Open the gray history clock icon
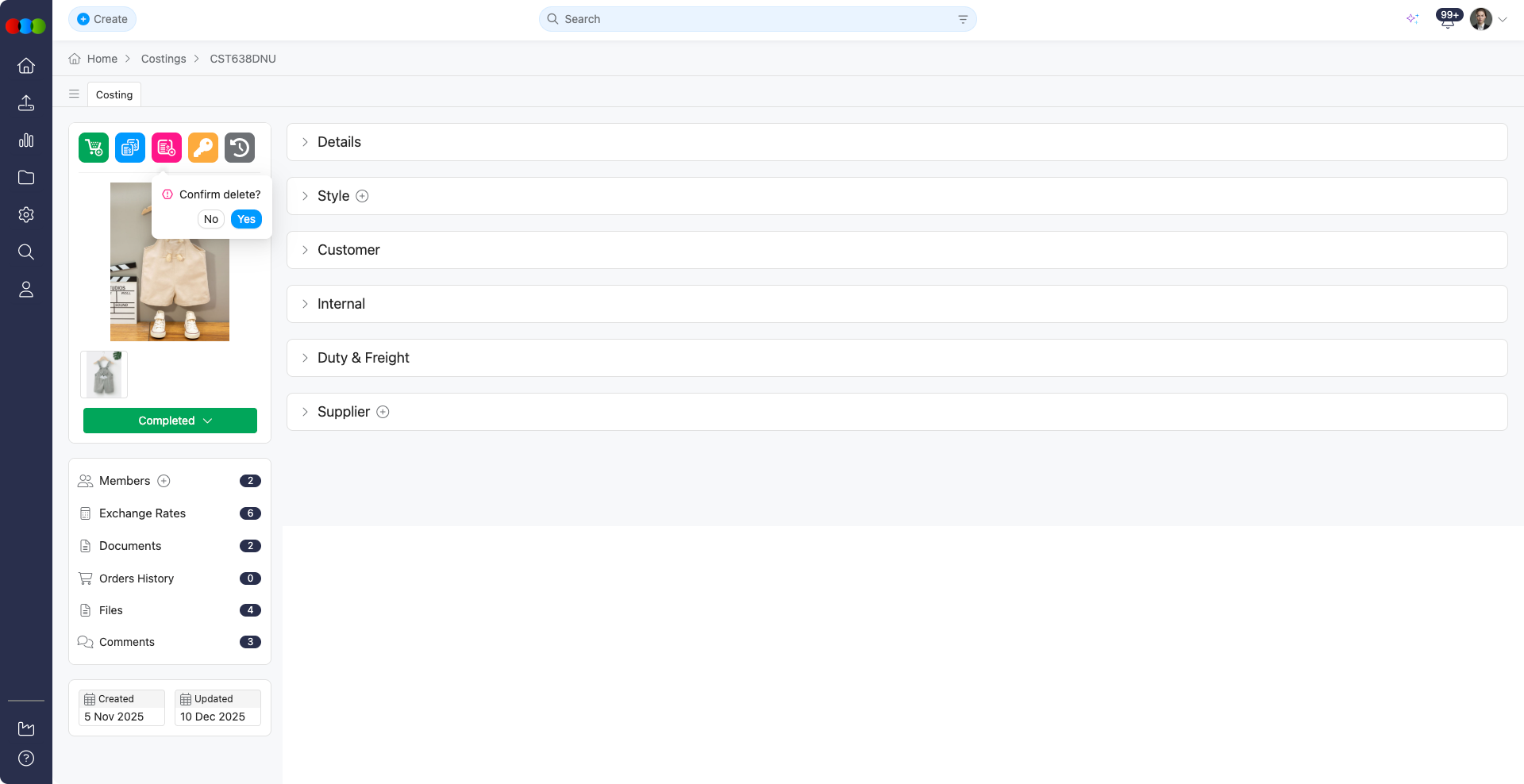Screen dimensions: 1524x784 pyautogui.click(x=240, y=148)
